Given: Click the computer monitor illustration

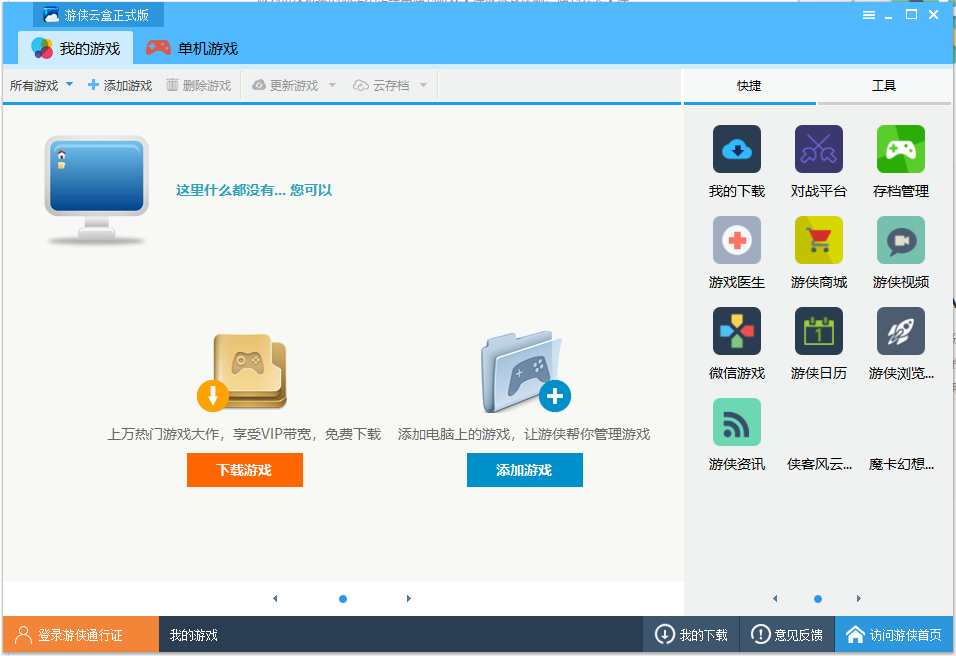Looking at the screenshot, I should (x=96, y=190).
